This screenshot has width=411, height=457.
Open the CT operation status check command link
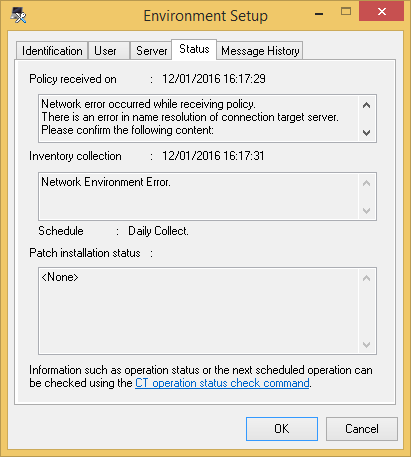point(222,383)
